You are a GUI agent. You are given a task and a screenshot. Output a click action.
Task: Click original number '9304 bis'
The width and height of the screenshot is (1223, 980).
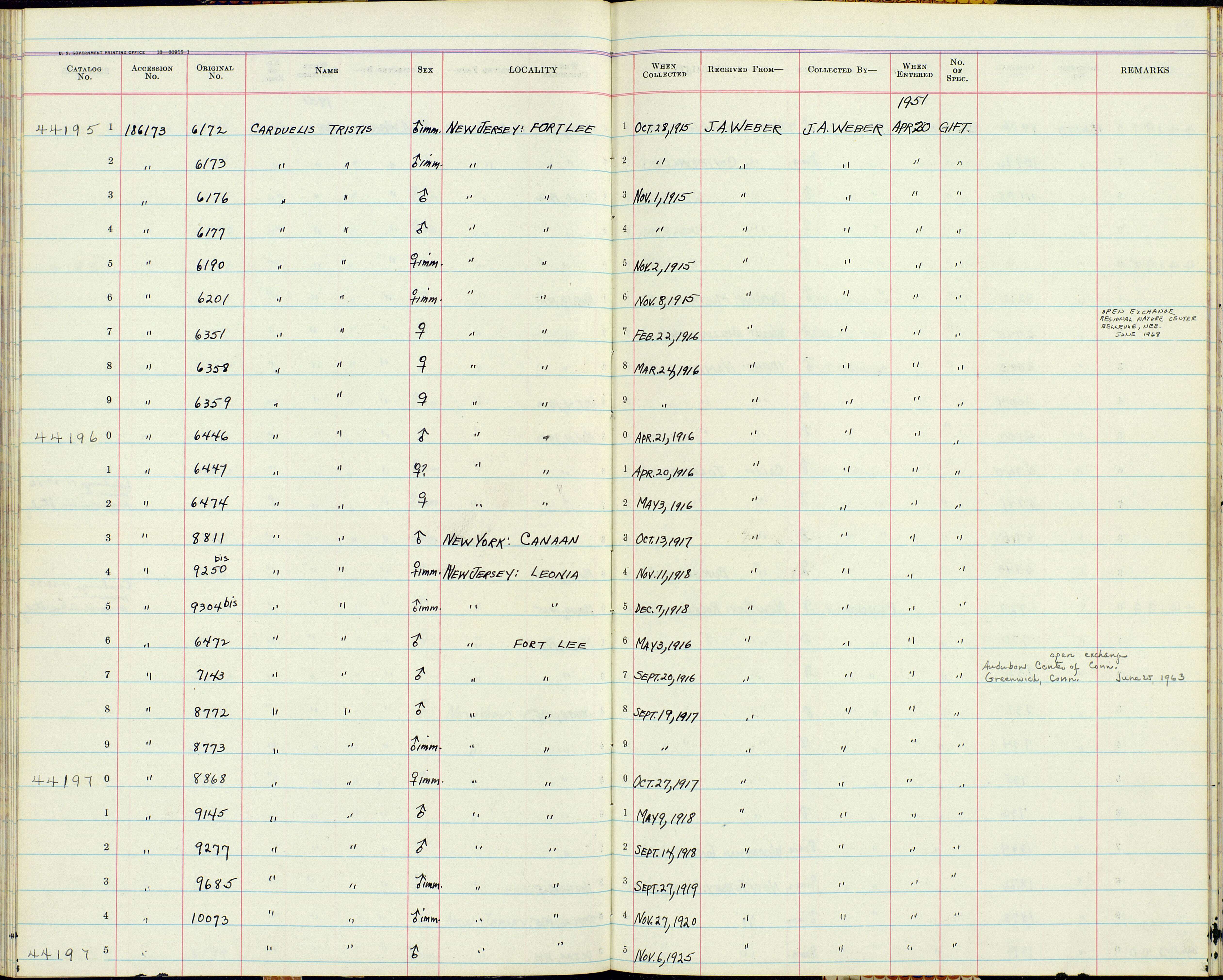[x=214, y=607]
